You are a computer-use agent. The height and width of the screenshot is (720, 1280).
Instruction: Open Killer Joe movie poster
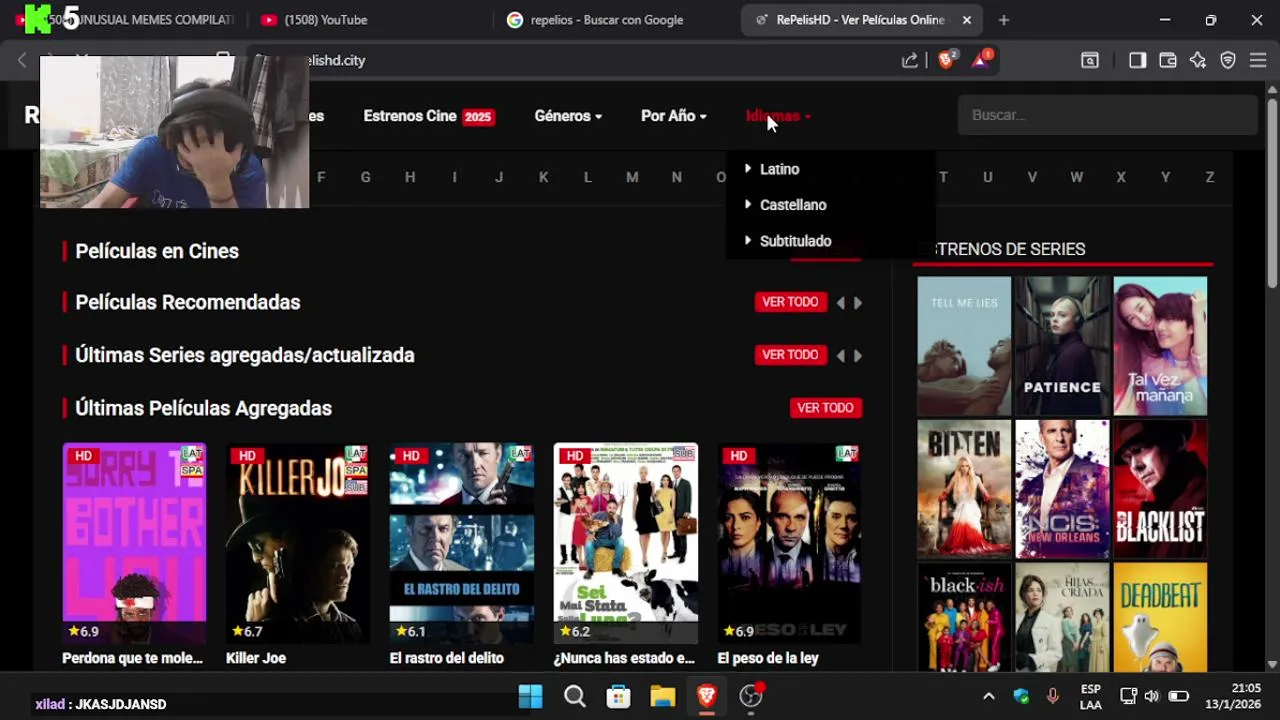tap(298, 544)
